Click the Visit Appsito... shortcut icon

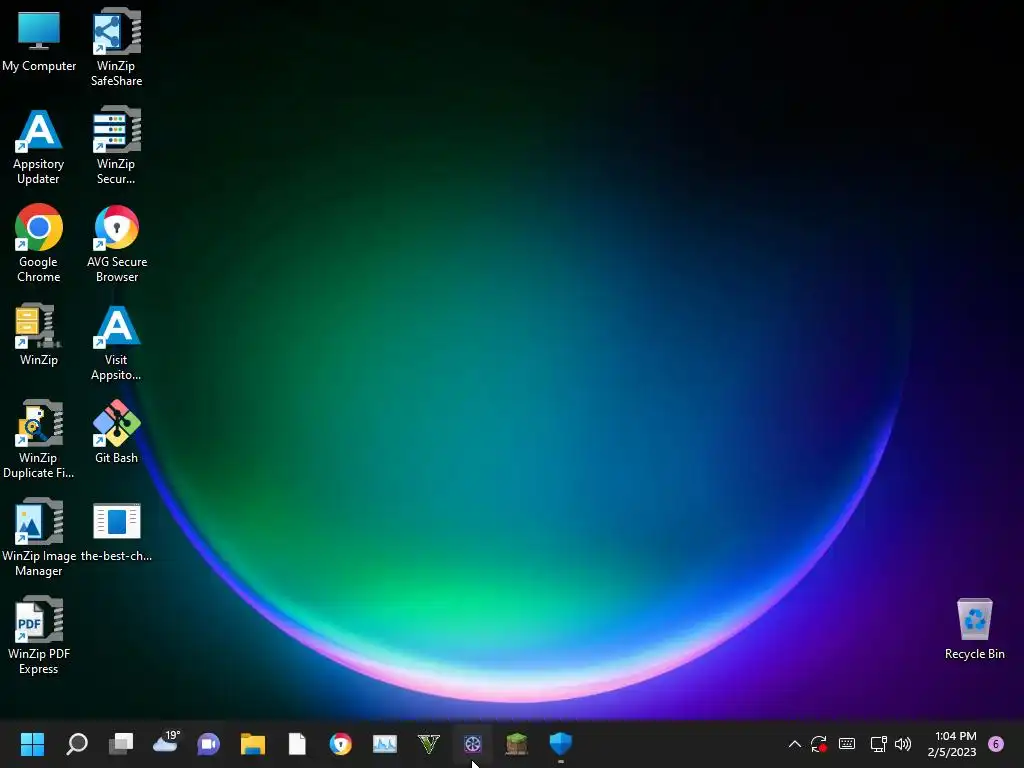116,343
